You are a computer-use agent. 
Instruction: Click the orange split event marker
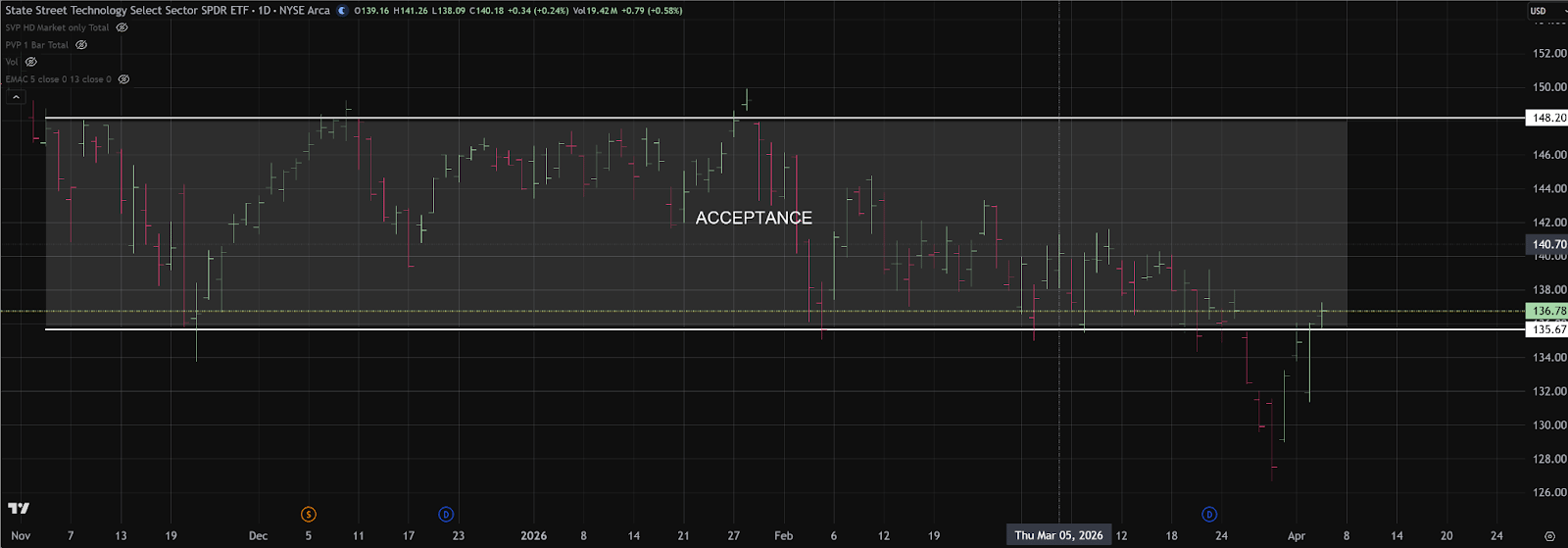309,514
